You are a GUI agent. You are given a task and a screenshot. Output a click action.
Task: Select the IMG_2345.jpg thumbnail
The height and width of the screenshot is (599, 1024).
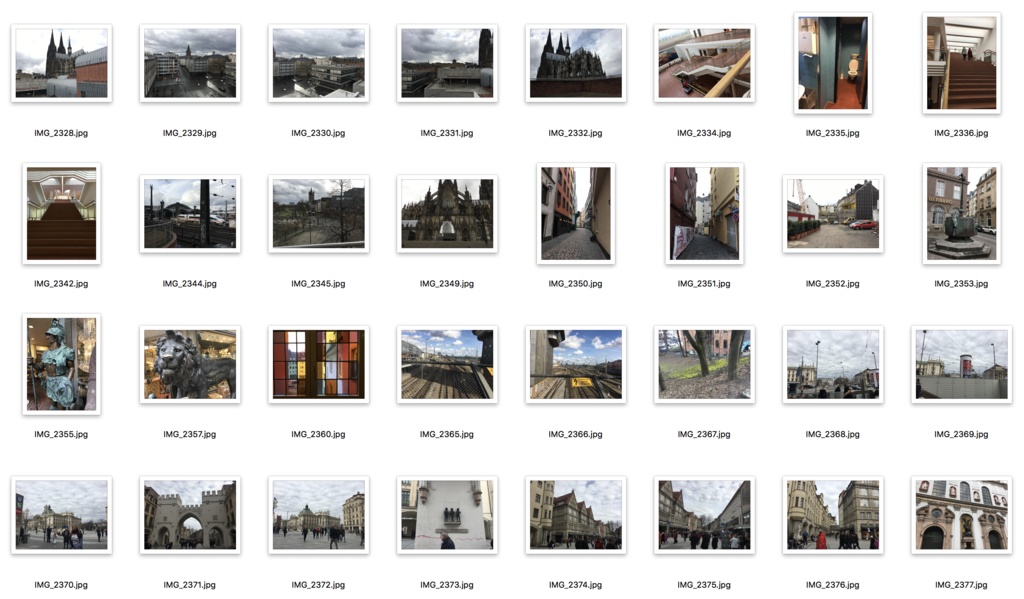319,214
